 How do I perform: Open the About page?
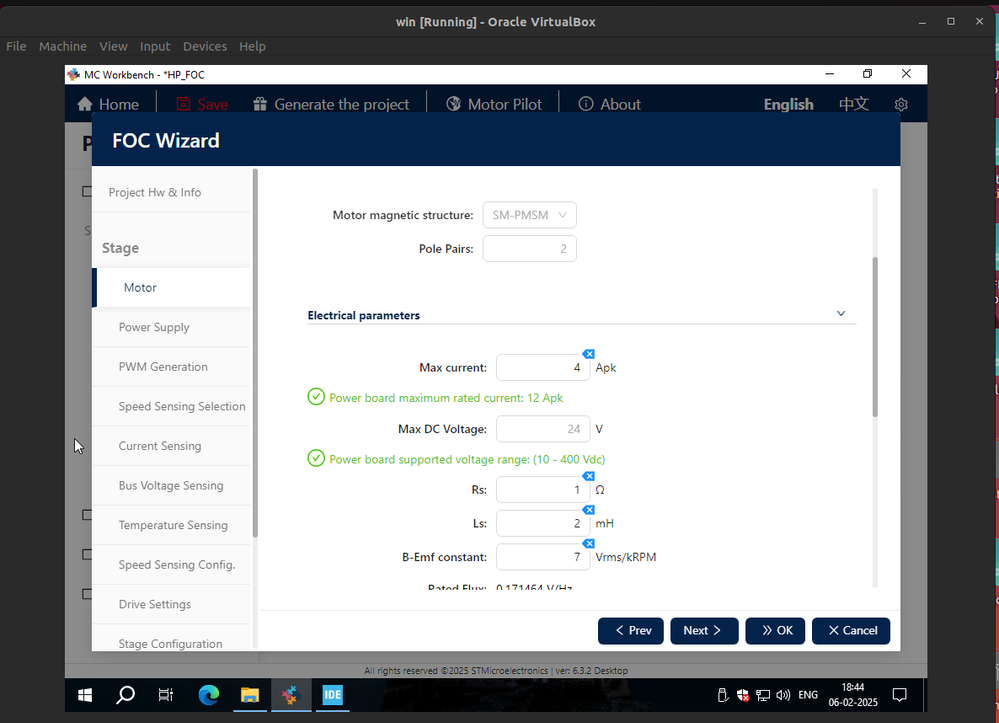609,104
